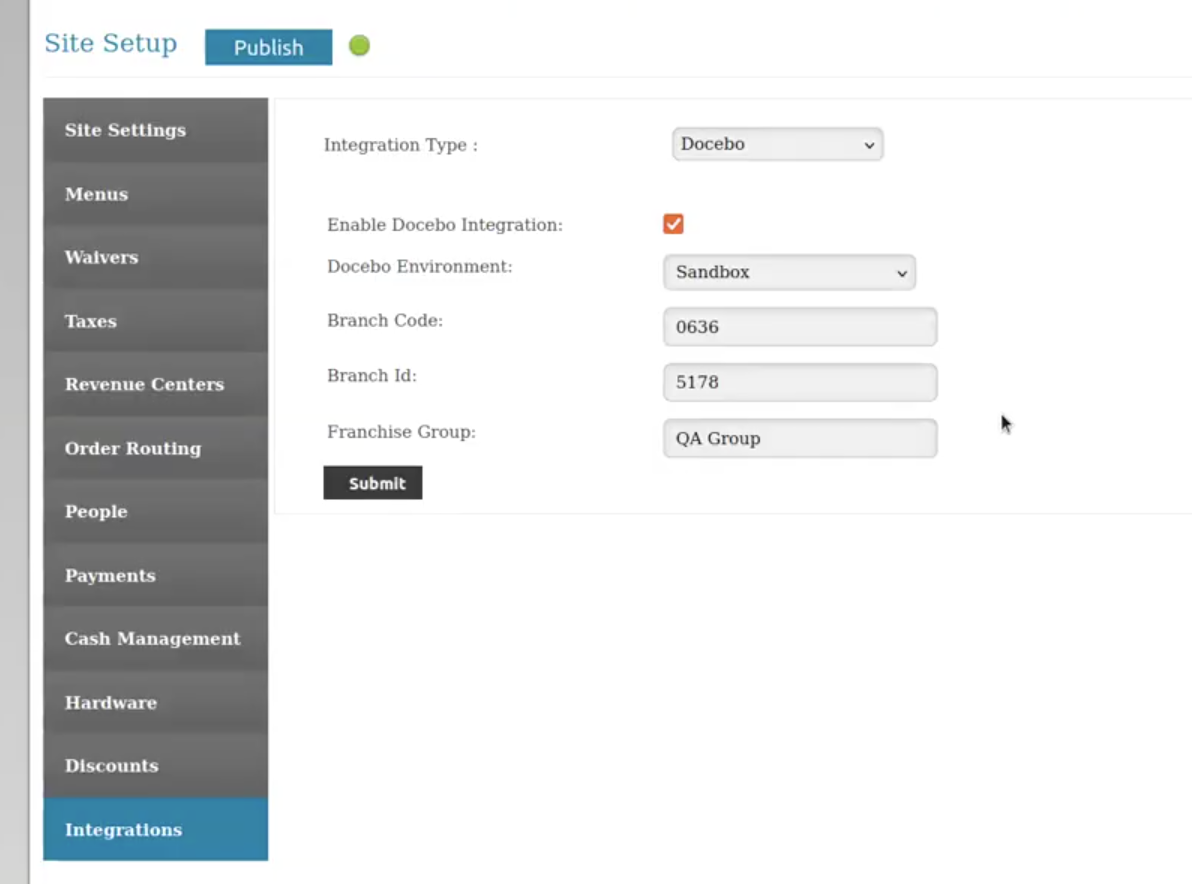Viewport: 1192px width, 884px height.
Task: Go to the Menus section
Action: pos(155,194)
